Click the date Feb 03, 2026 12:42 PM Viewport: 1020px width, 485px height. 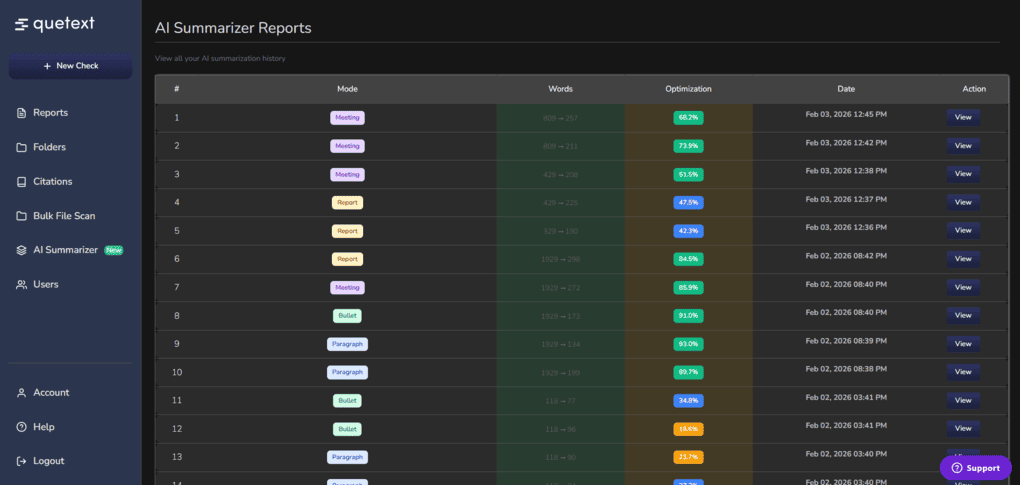(846, 142)
